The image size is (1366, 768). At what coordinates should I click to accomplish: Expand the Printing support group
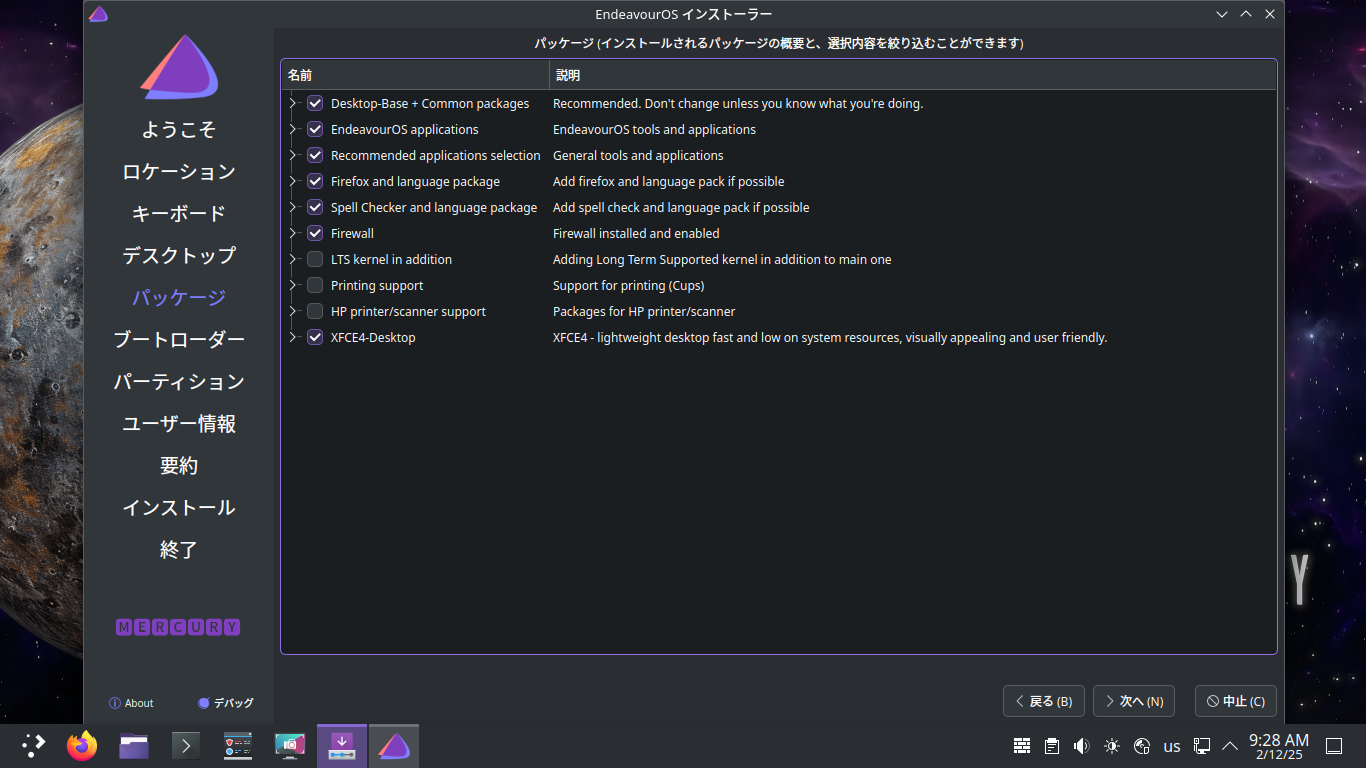[x=293, y=285]
